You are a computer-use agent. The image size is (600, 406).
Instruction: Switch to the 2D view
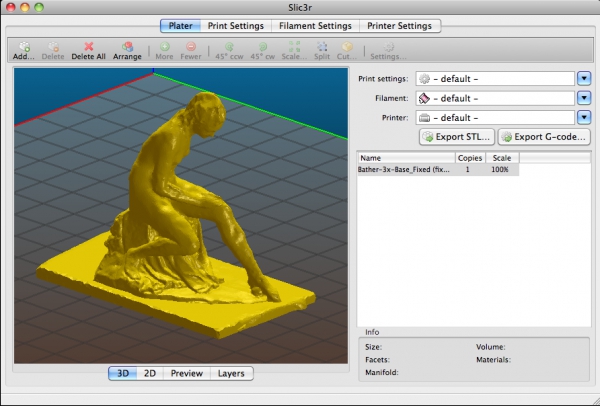click(150, 373)
